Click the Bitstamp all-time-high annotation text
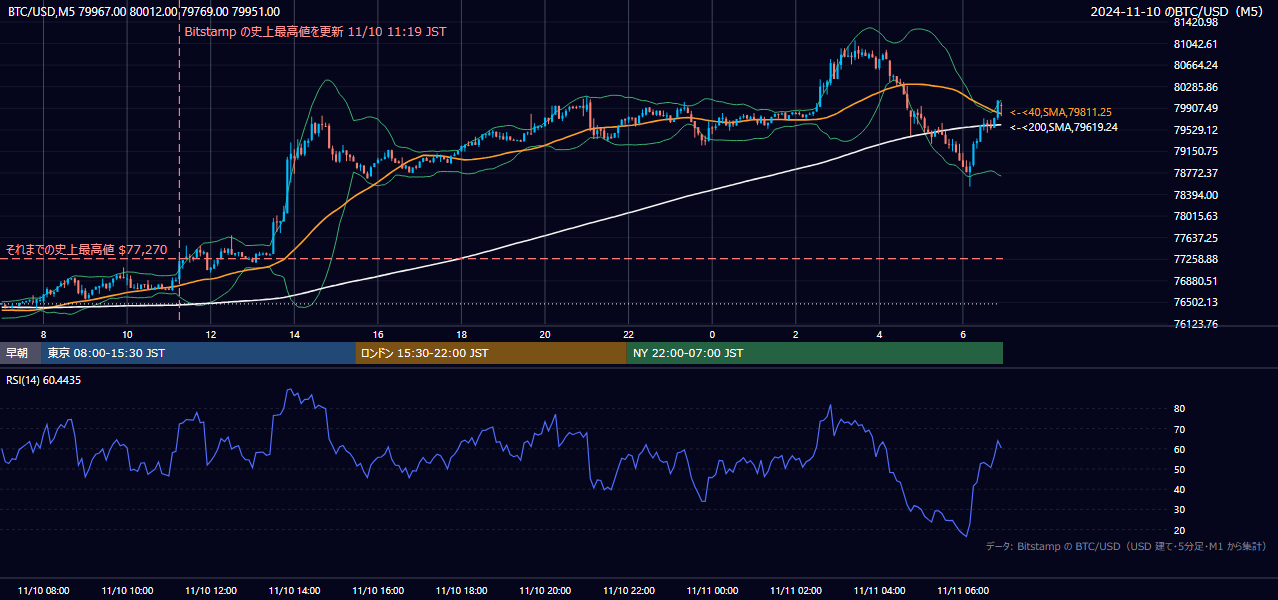Image resolution: width=1278 pixels, height=600 pixels. [x=316, y=32]
